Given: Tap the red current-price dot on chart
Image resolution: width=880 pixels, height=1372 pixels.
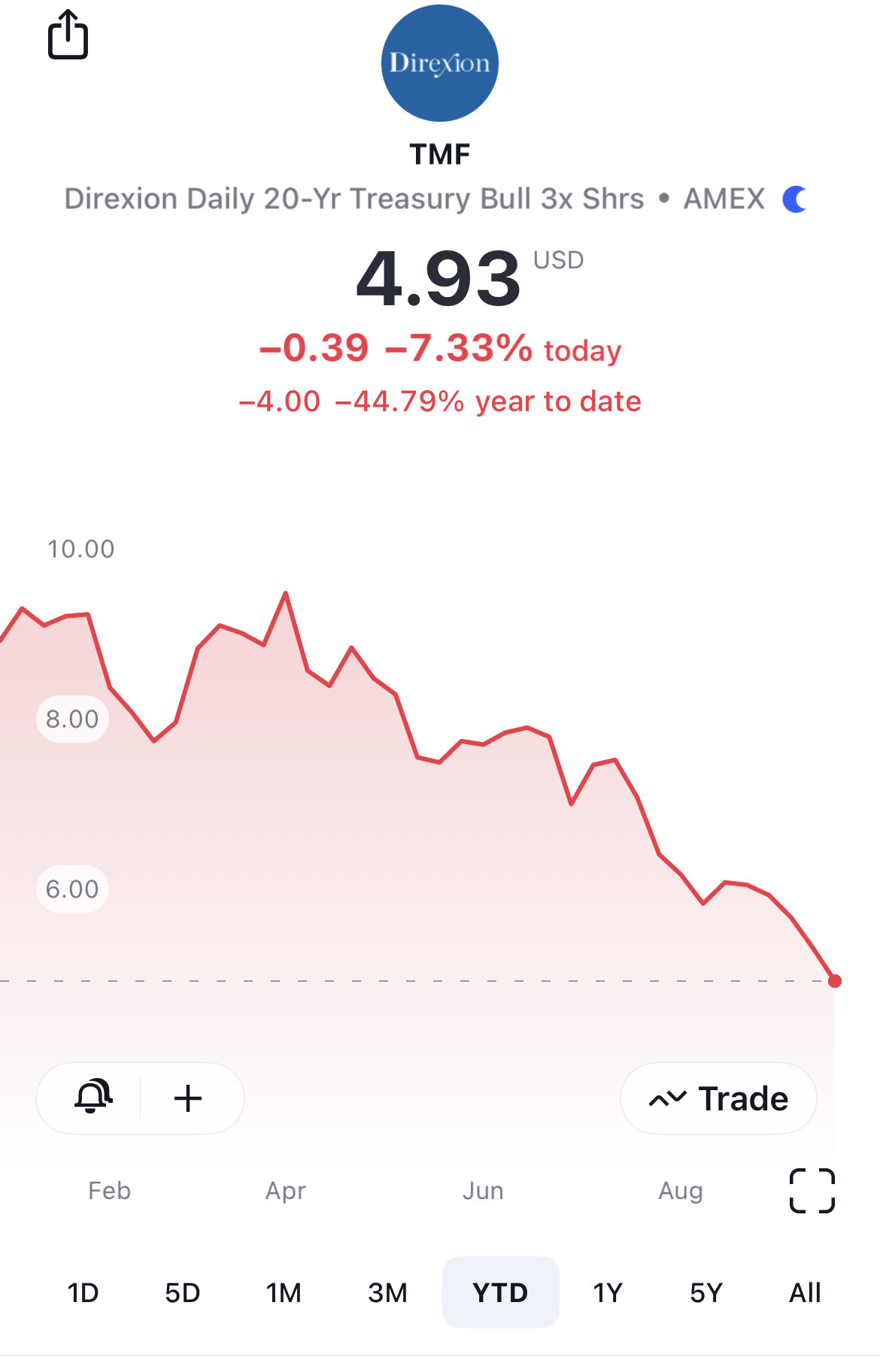Looking at the screenshot, I should click(834, 981).
